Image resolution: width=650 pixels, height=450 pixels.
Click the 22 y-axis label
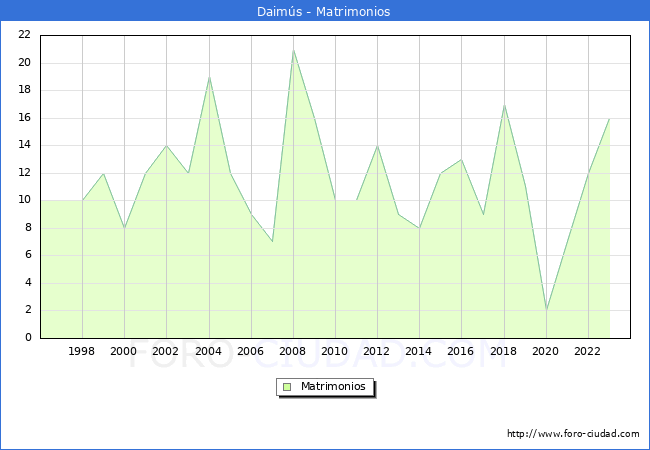(25, 35)
